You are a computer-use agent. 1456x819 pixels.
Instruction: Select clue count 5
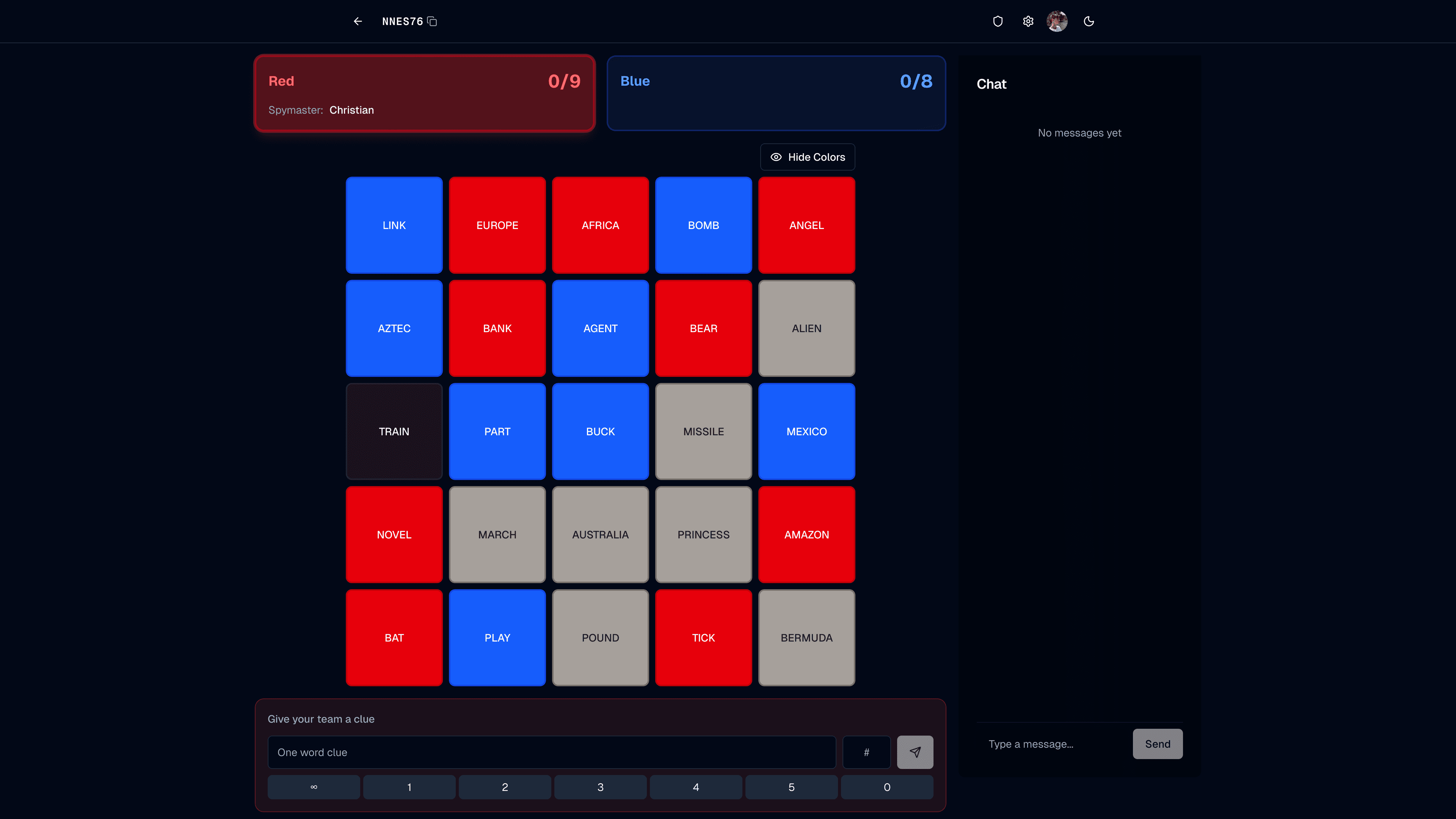(x=791, y=787)
